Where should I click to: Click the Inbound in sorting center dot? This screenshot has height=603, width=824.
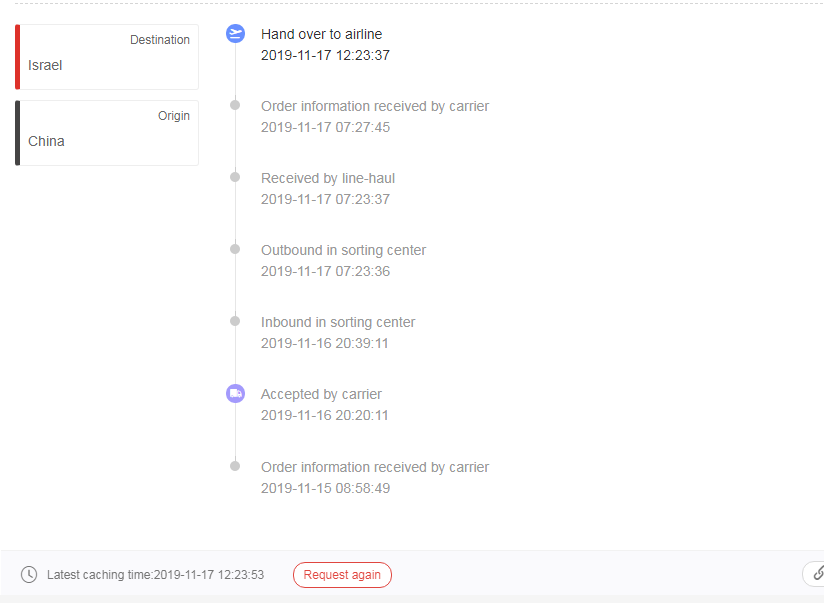click(x=235, y=321)
